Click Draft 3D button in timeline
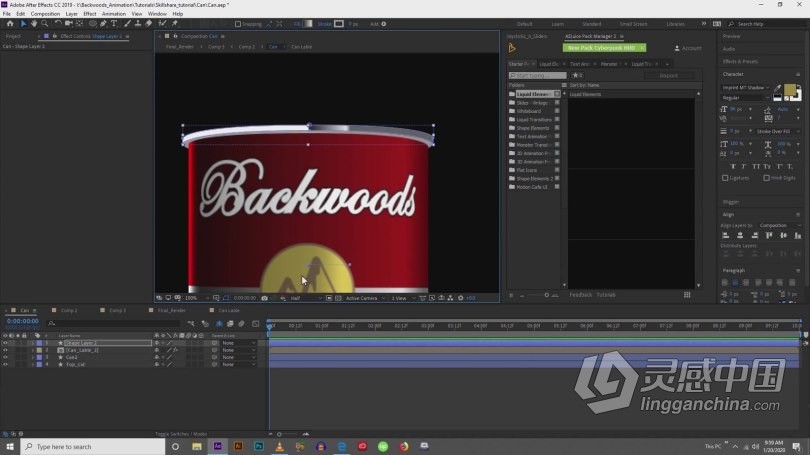 tap(206, 324)
